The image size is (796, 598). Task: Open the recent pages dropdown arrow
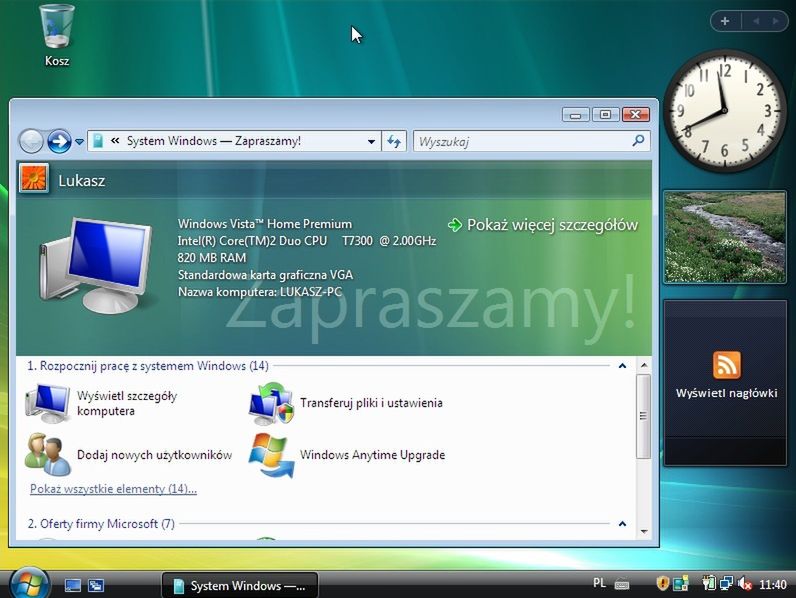pos(80,142)
